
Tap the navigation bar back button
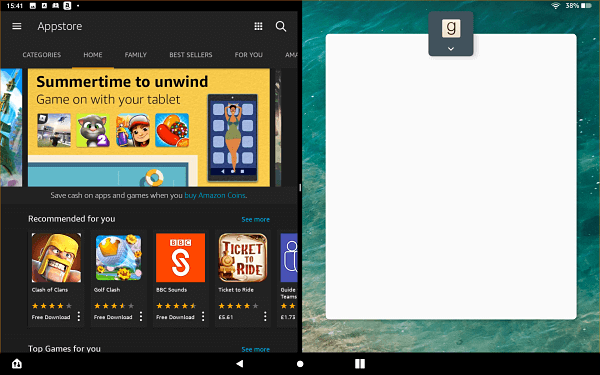pos(240,364)
